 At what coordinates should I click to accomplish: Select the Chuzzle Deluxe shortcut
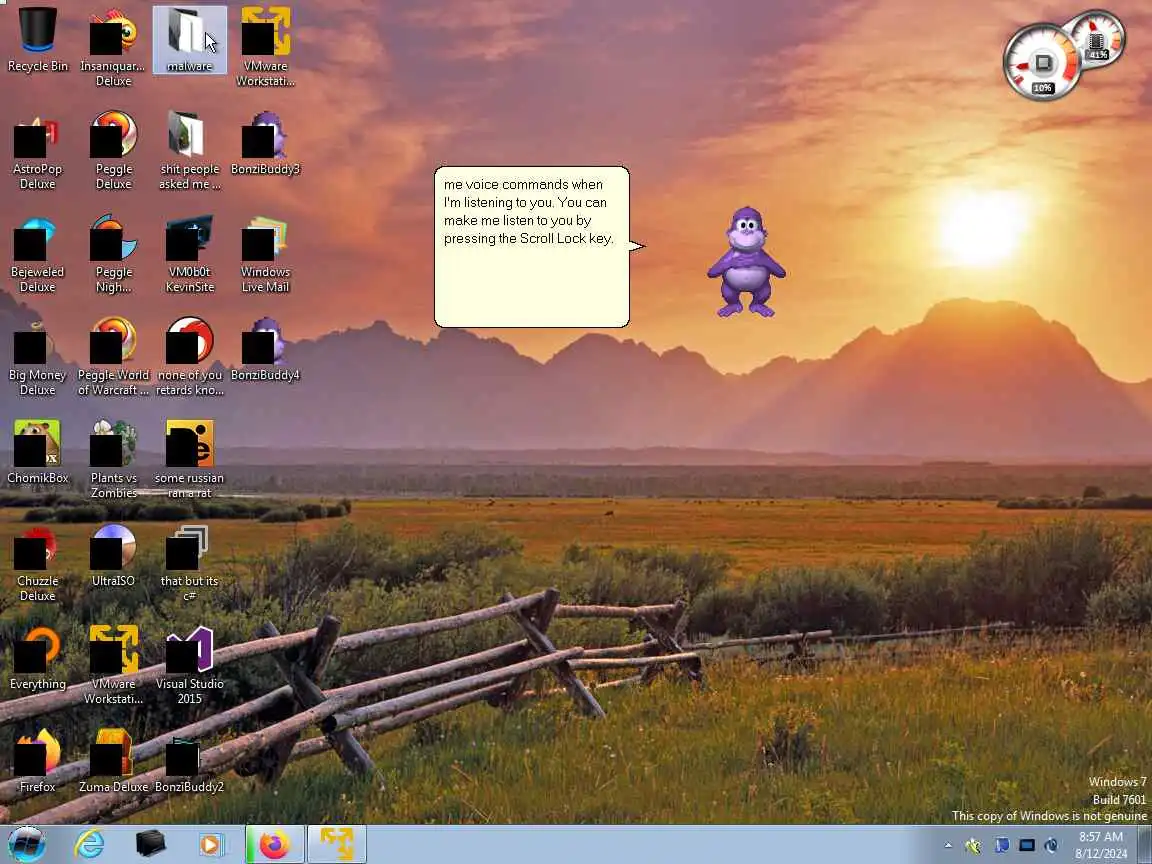(x=37, y=563)
